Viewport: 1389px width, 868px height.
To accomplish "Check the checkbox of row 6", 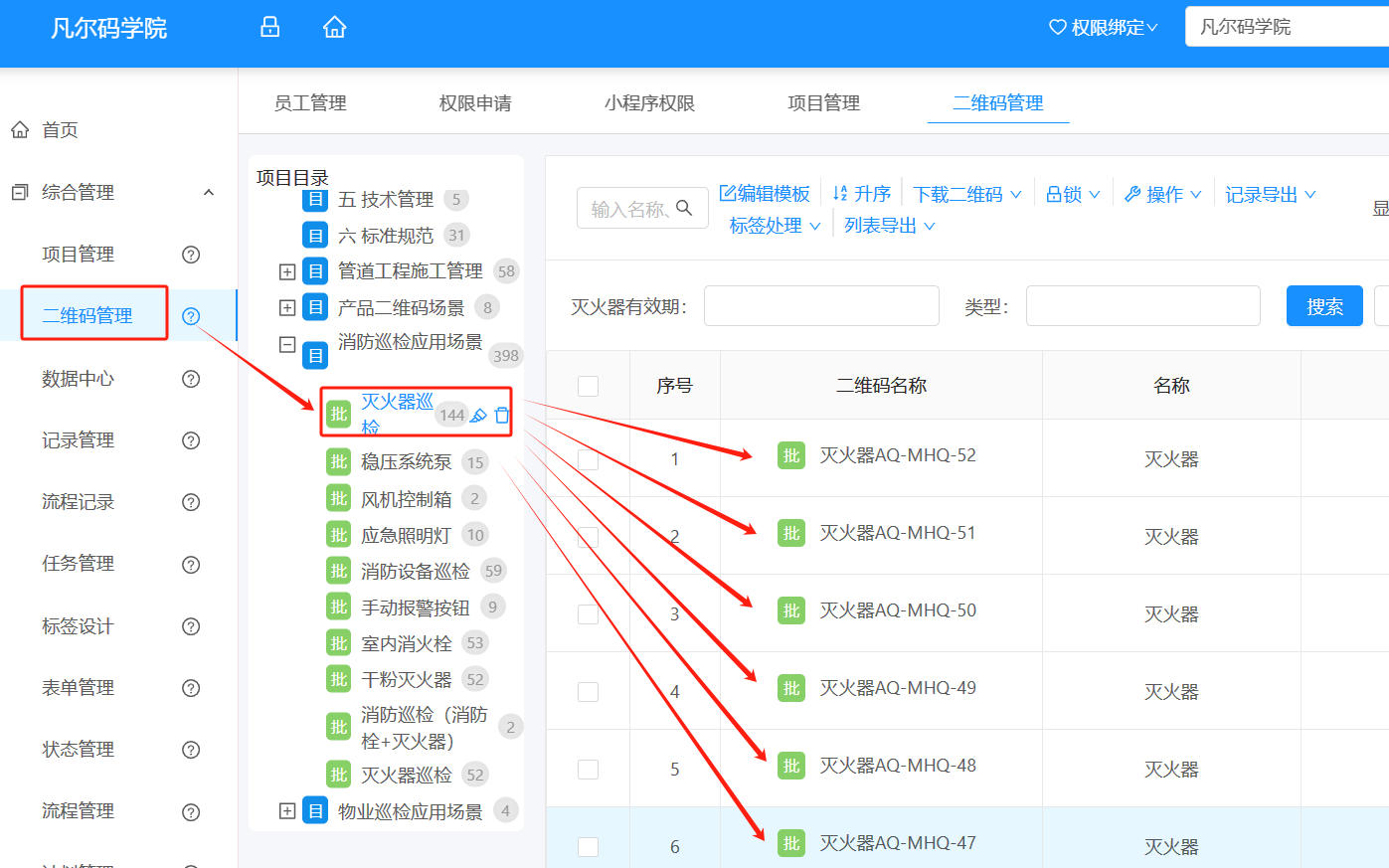I will [x=587, y=845].
